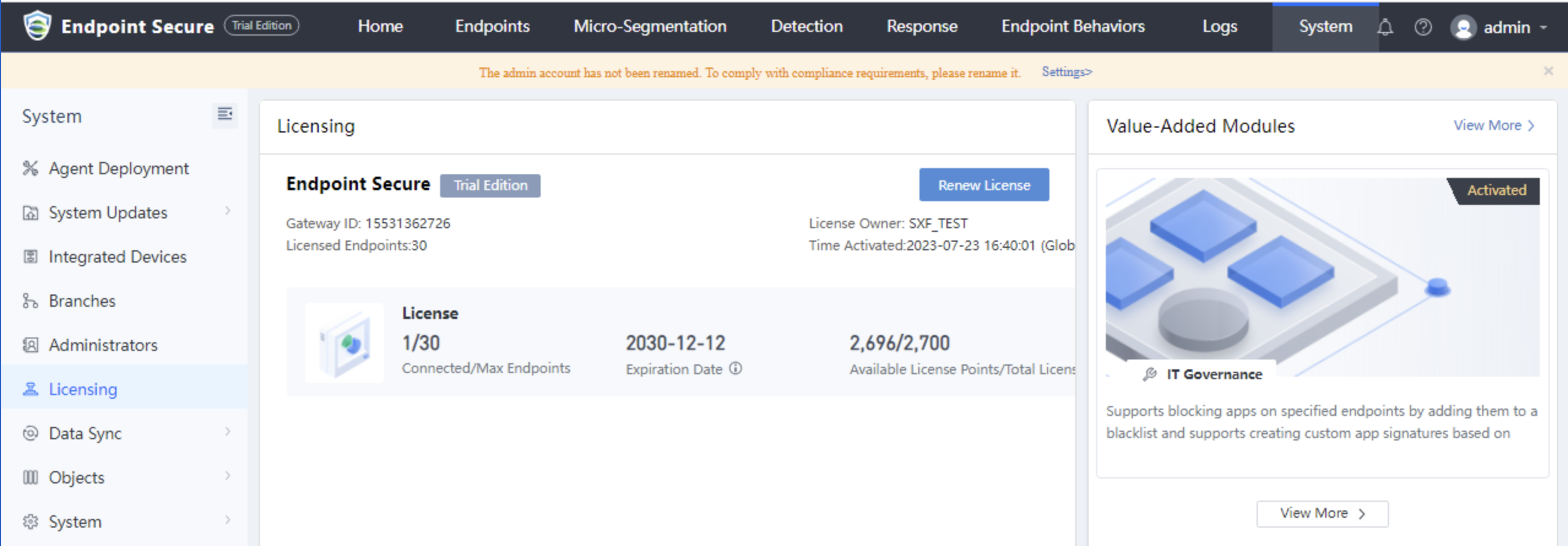The height and width of the screenshot is (546, 1568).
Task: Expand the Data Sync submenu chevron
Action: [228, 432]
